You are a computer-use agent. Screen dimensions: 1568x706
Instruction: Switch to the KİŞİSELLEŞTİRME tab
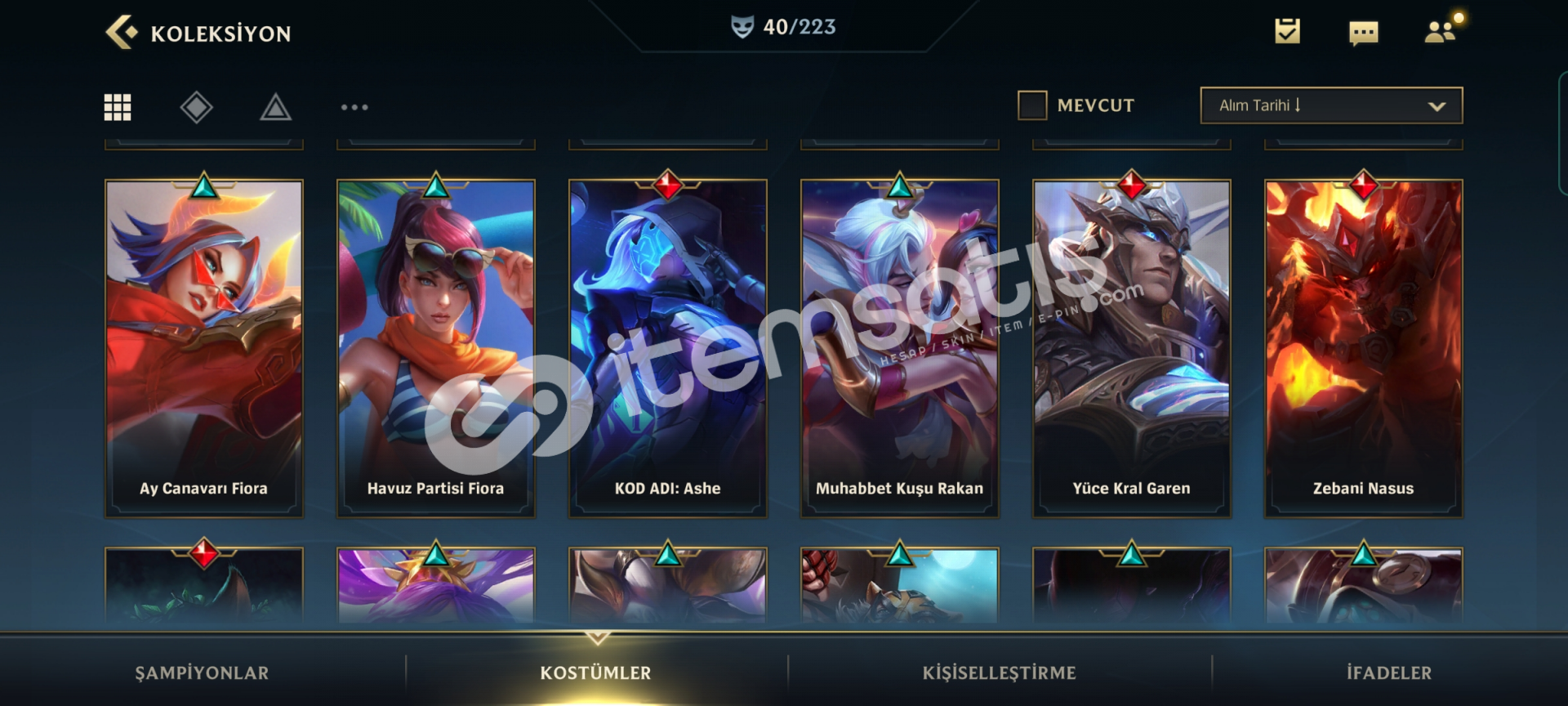(999, 672)
